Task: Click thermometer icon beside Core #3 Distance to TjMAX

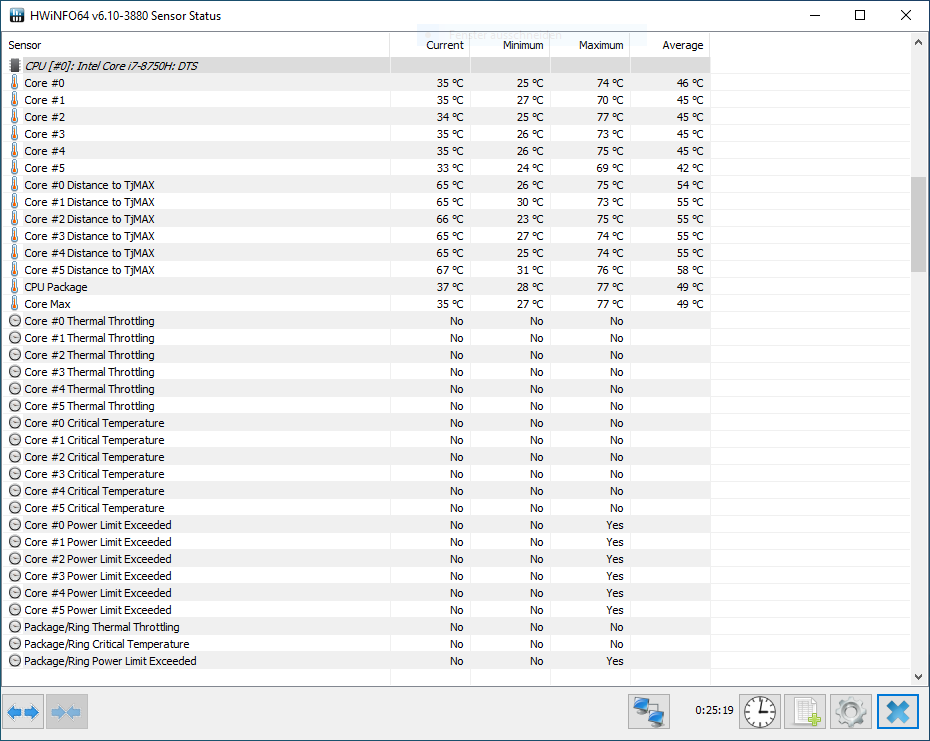Action: (x=15, y=236)
